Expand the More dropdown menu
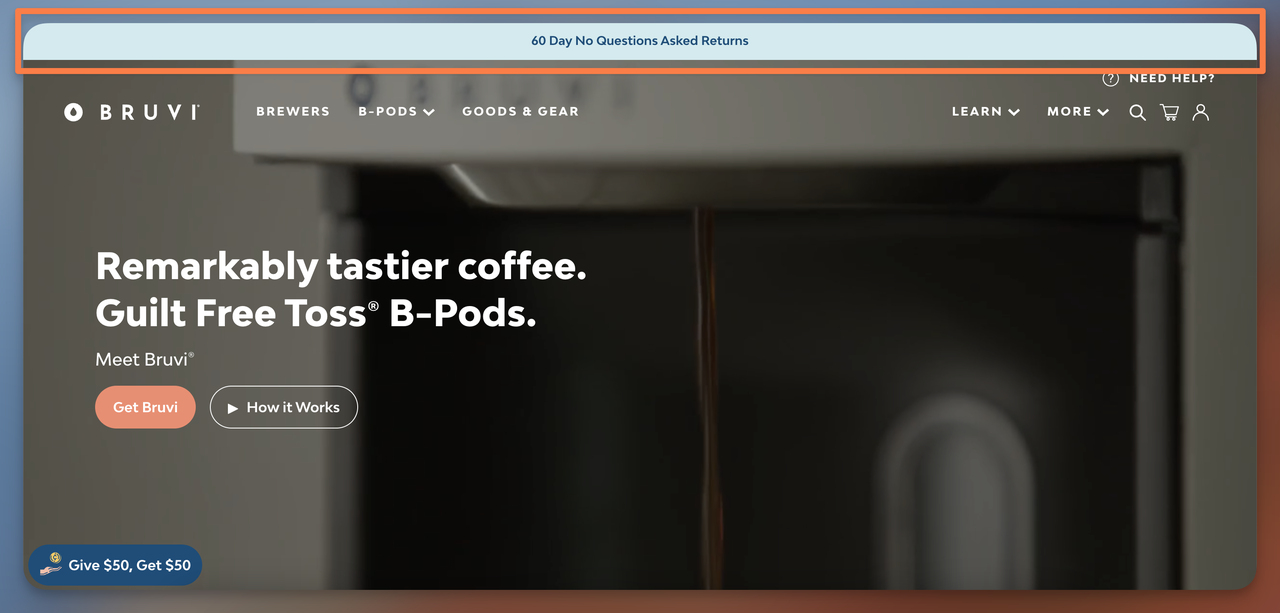This screenshot has height=613, width=1280. (1078, 112)
